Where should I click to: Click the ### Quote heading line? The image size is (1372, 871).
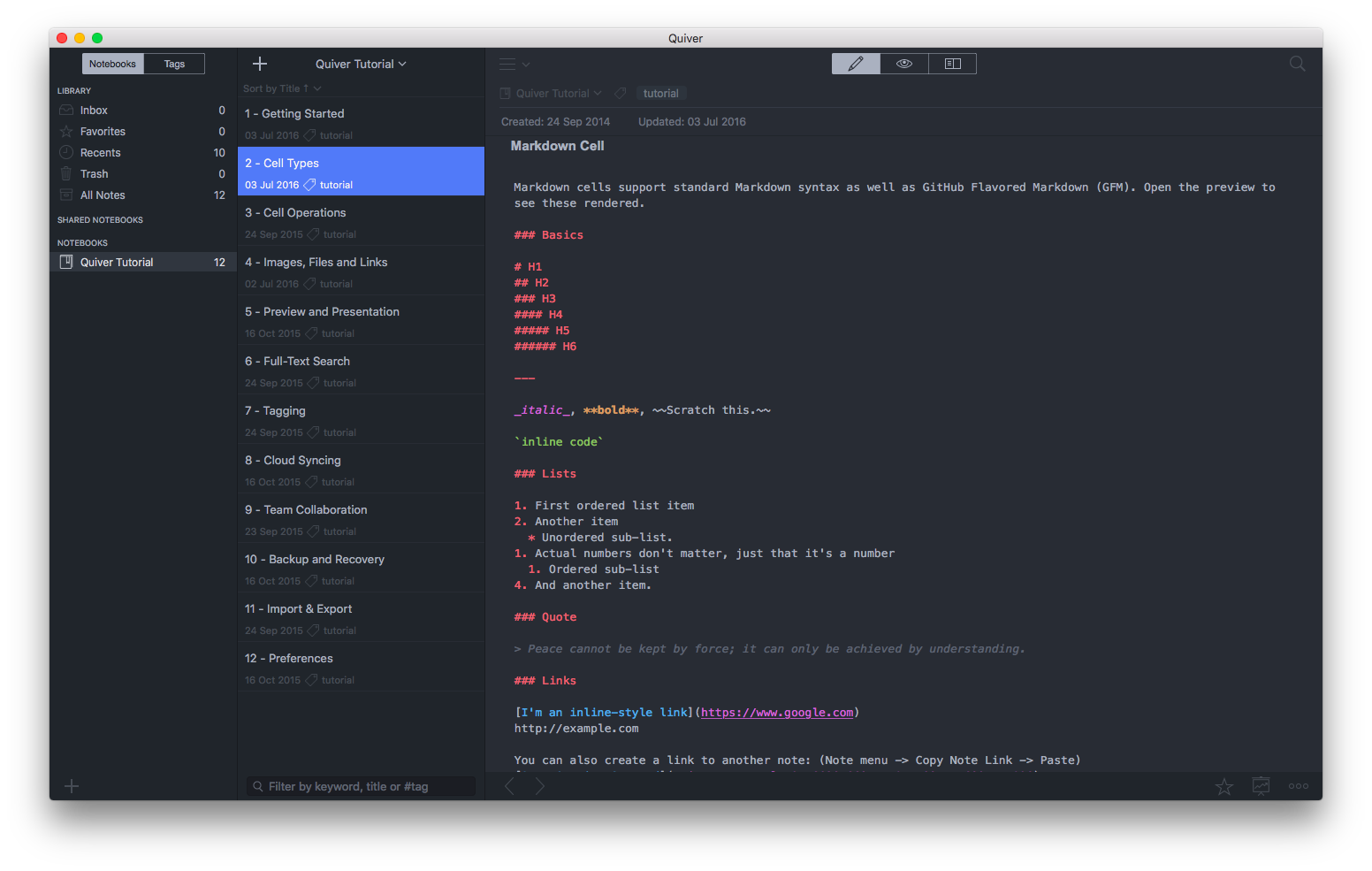tap(545, 617)
